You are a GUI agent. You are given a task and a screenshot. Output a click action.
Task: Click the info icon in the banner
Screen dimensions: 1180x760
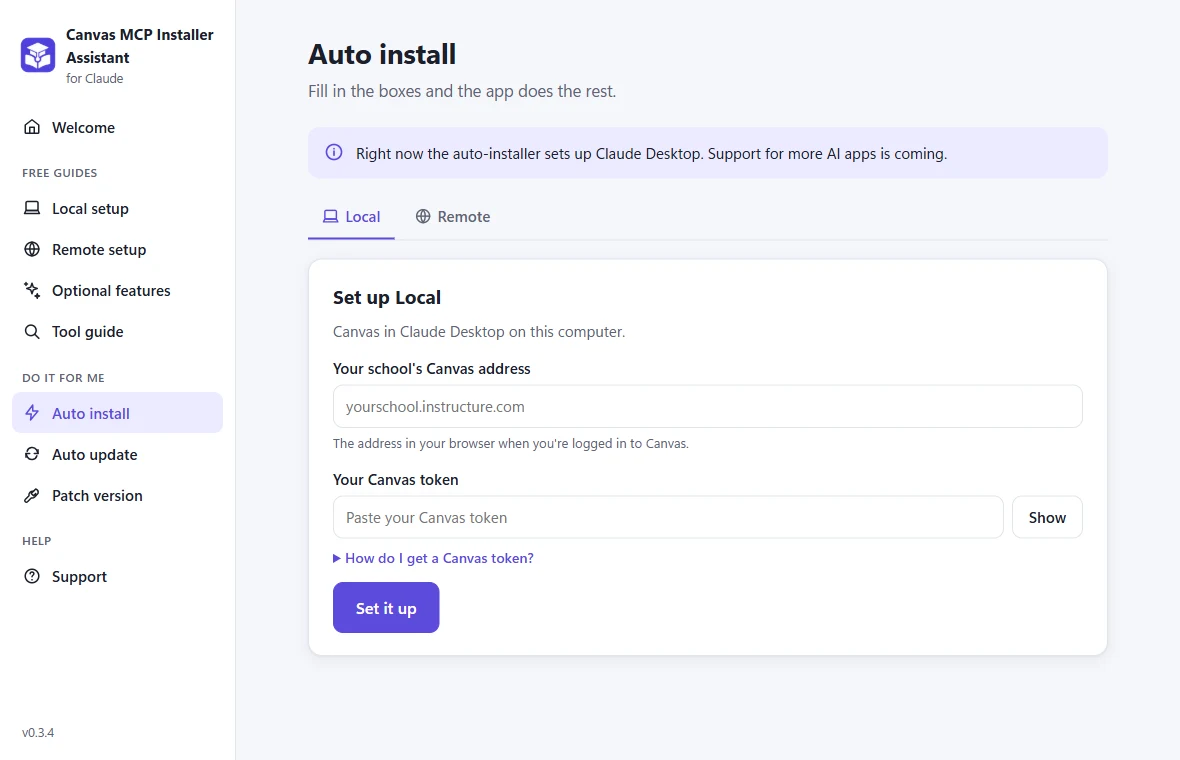(x=333, y=153)
